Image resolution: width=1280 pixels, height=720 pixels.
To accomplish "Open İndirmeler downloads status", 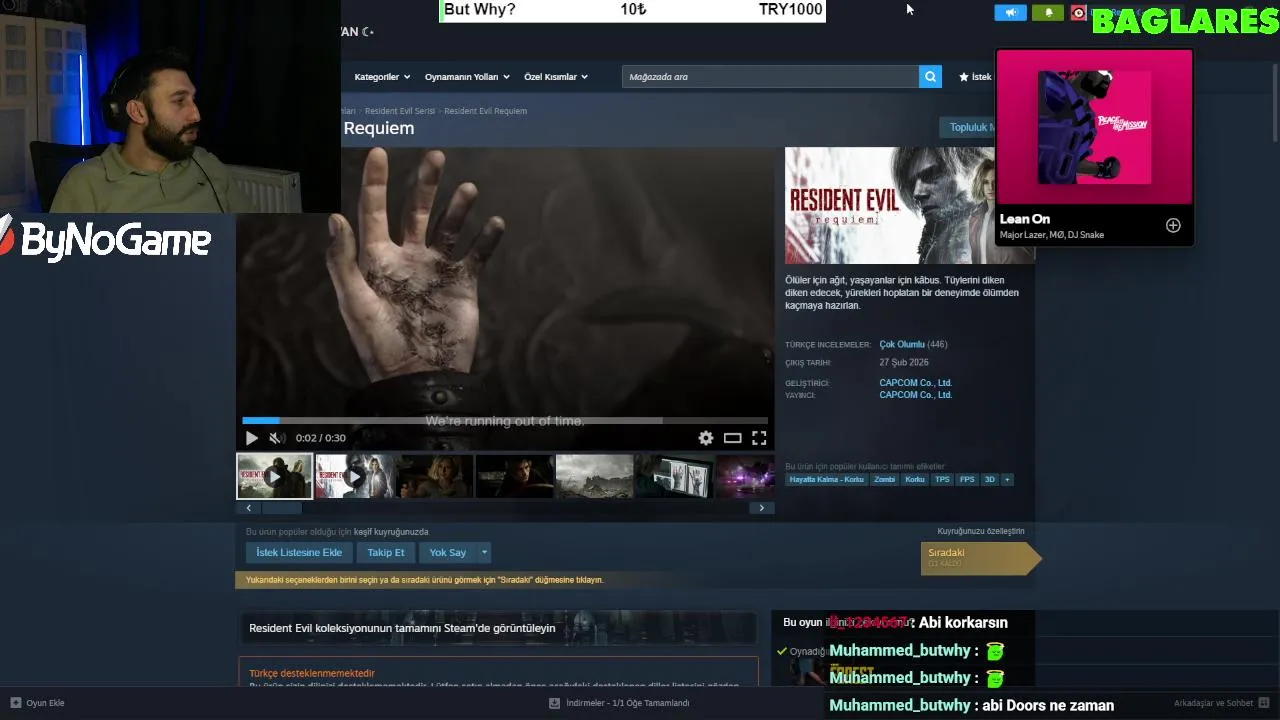I will tap(619, 703).
